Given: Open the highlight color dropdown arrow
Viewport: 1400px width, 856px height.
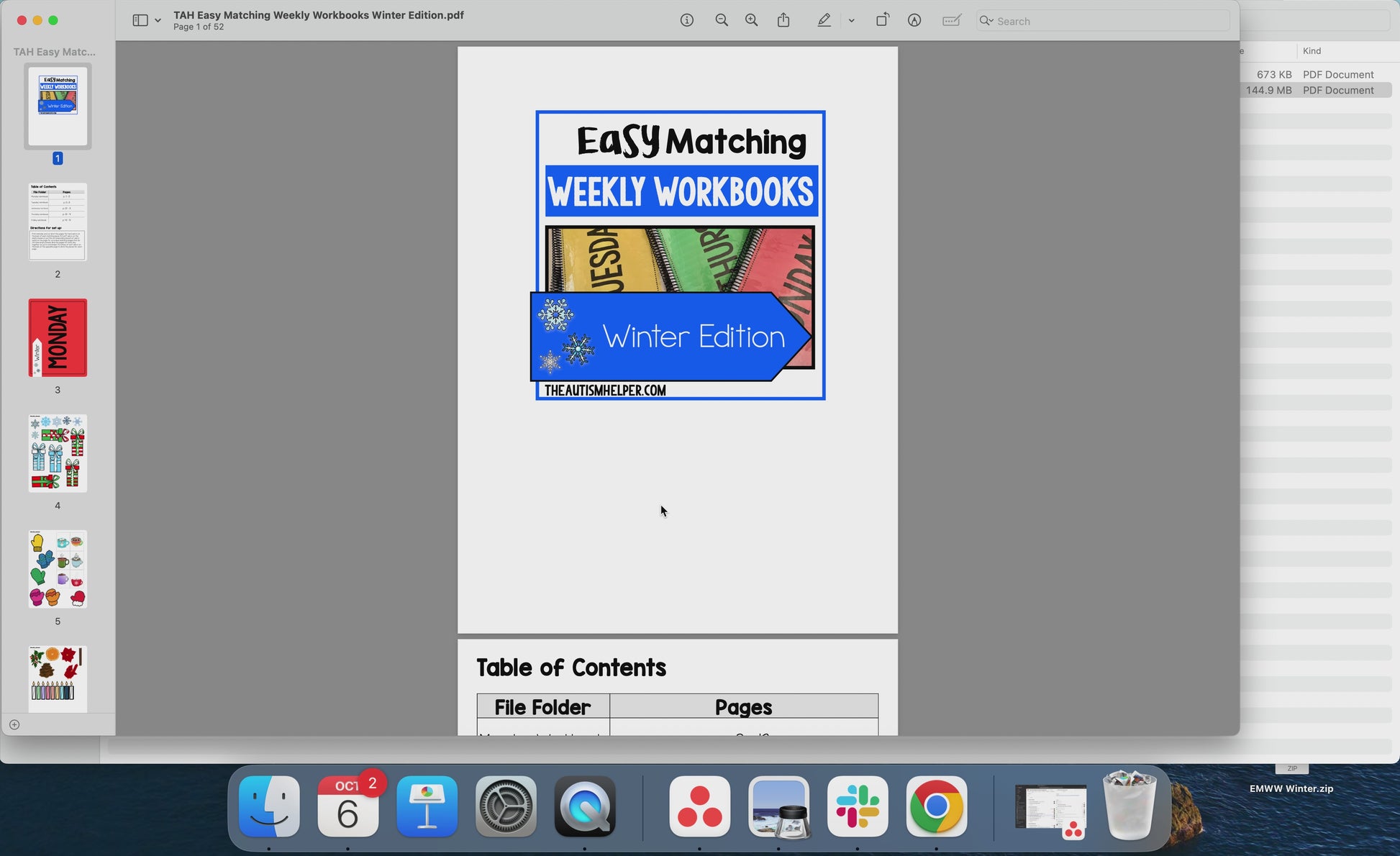Looking at the screenshot, I should [x=851, y=21].
